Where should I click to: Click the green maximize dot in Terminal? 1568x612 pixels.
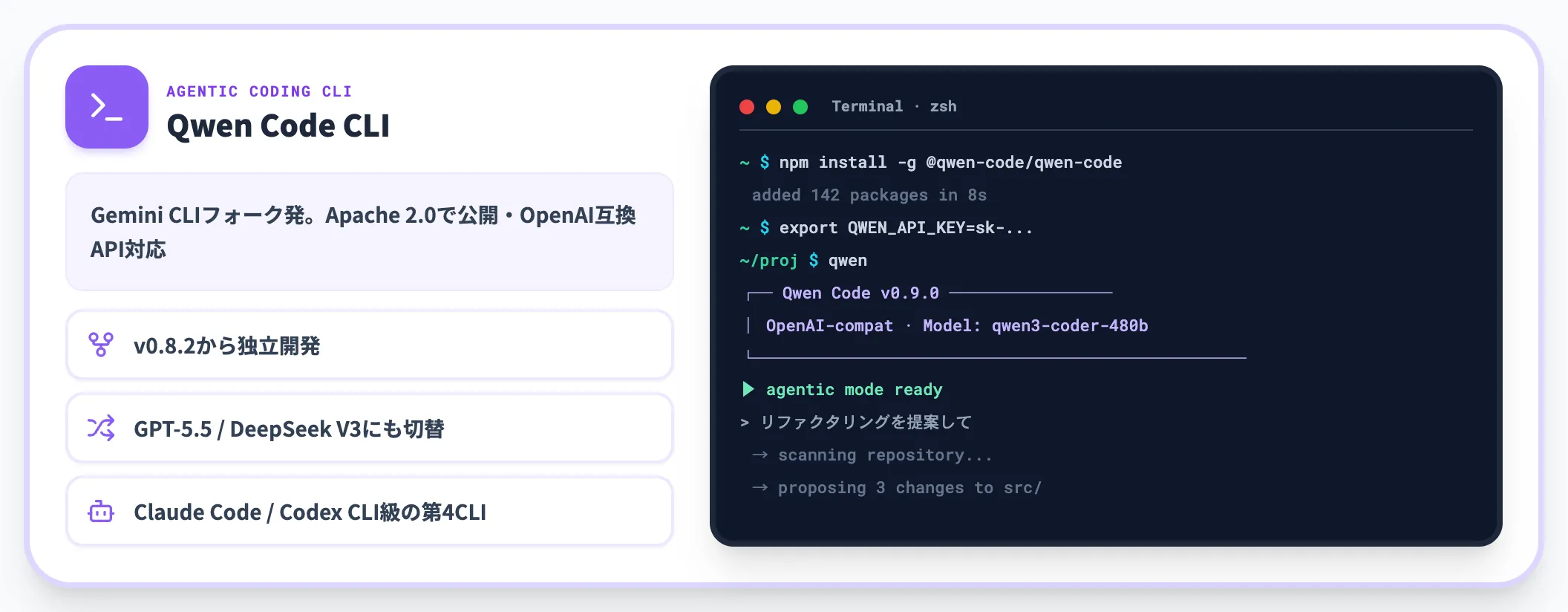[x=800, y=107]
